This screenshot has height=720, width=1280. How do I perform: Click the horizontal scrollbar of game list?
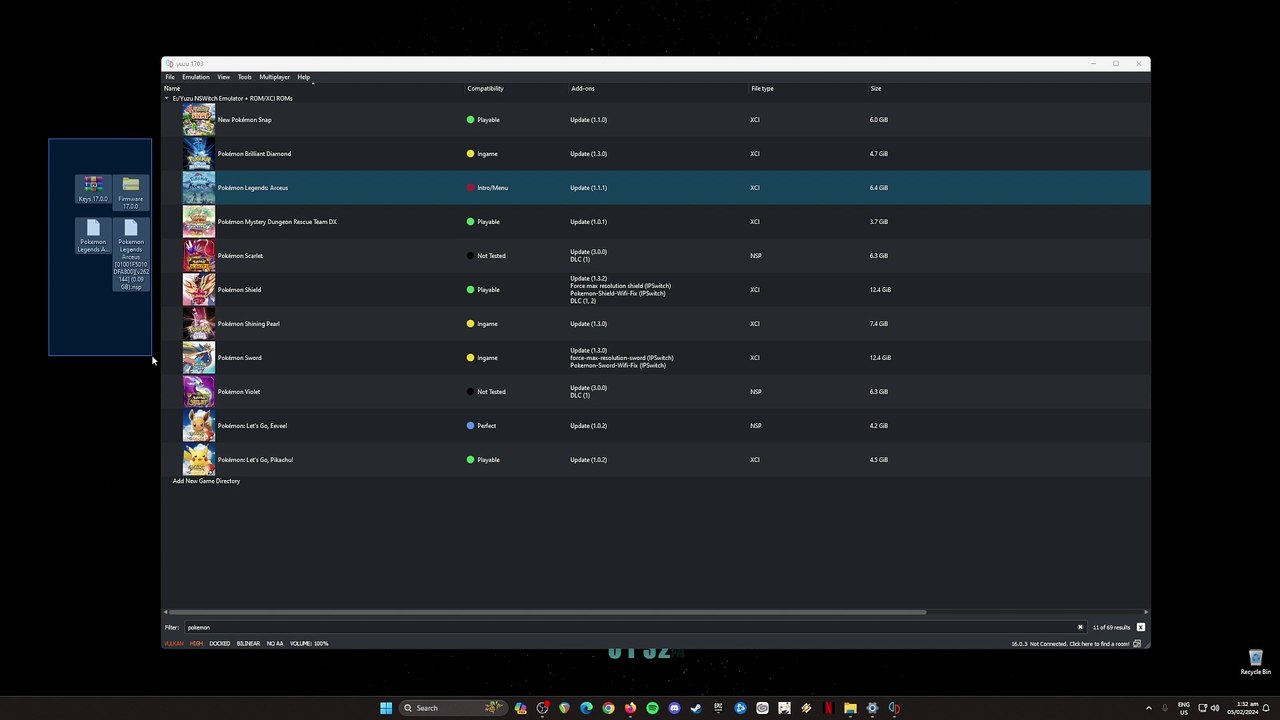click(547, 612)
